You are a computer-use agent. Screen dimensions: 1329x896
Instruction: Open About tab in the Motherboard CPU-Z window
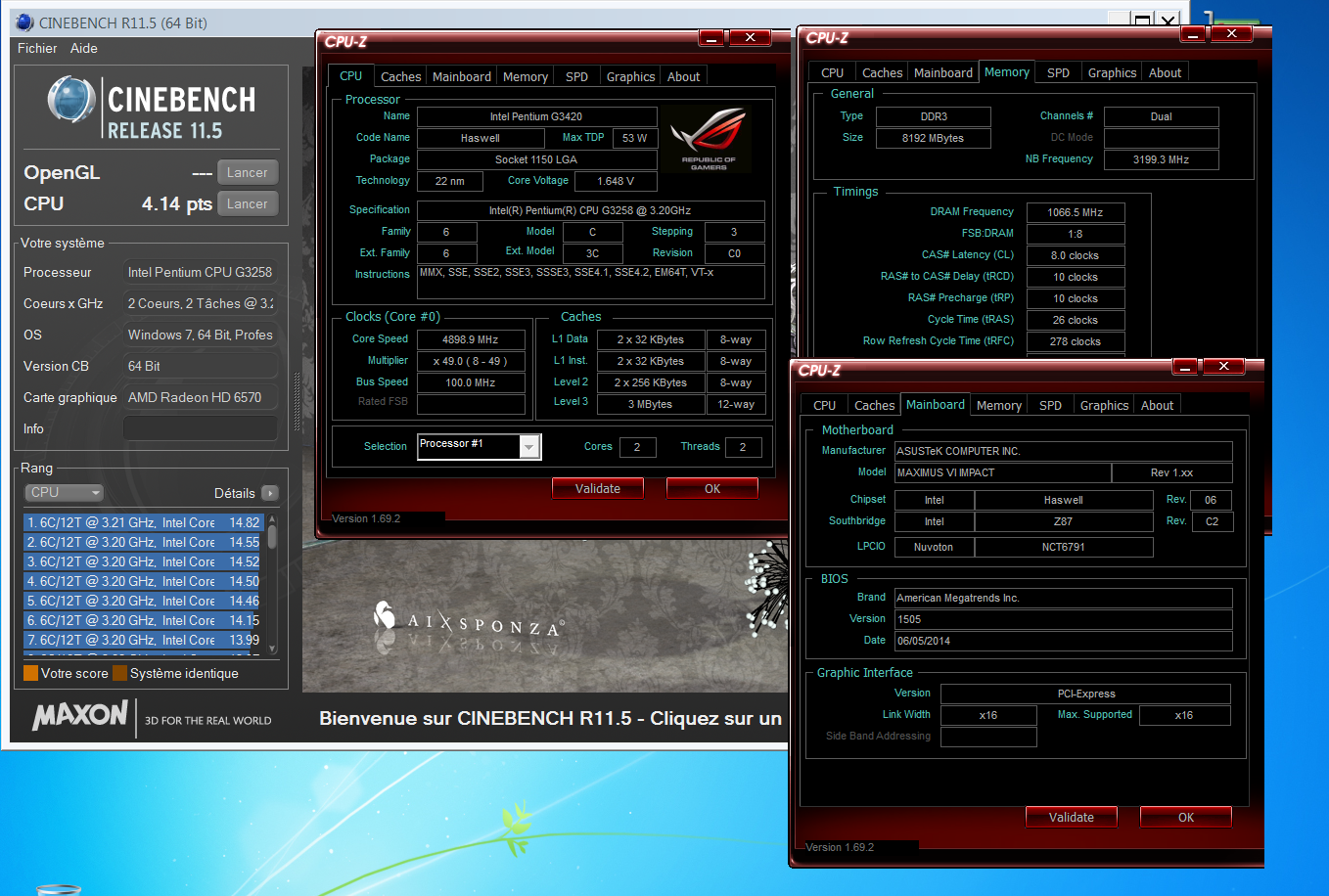pos(1157,405)
